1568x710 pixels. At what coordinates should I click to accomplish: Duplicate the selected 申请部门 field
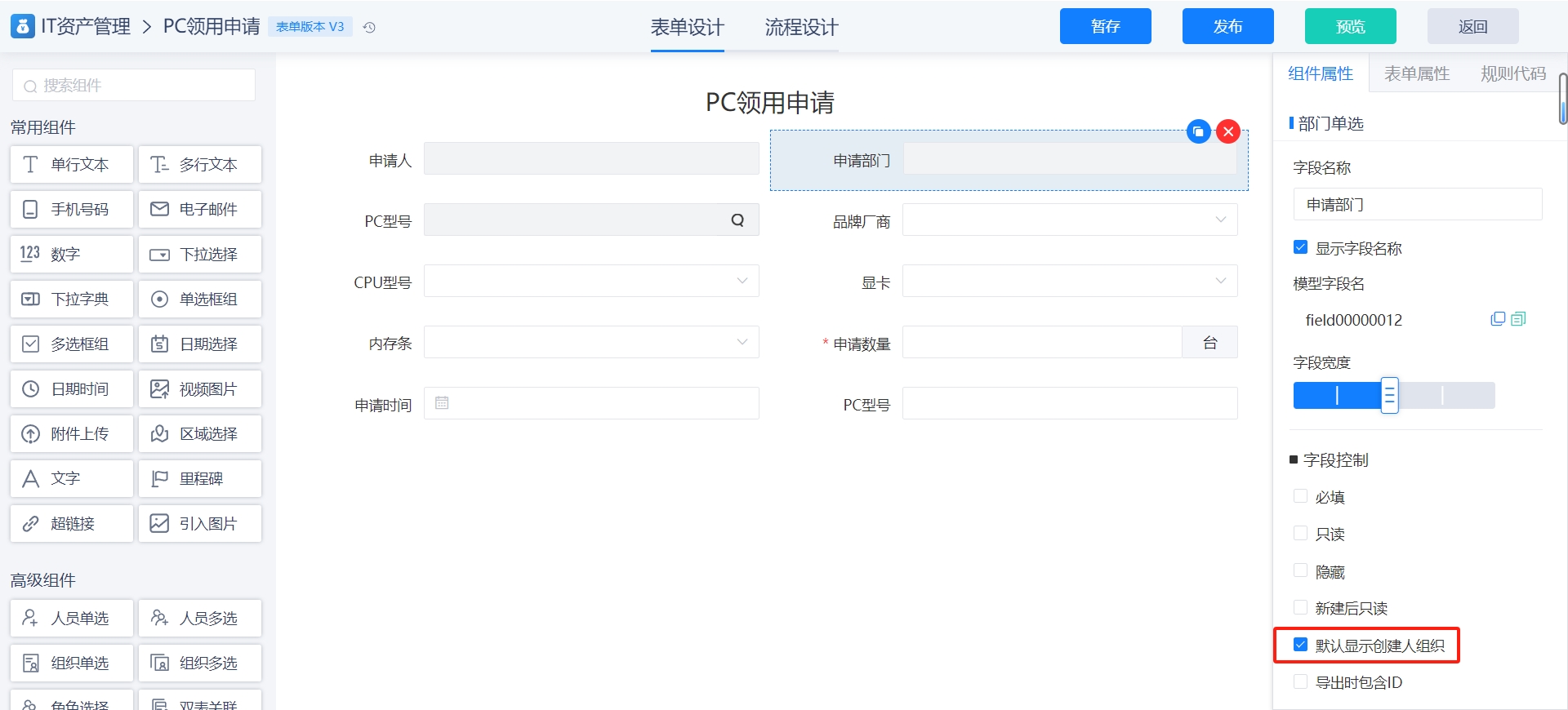click(x=1198, y=131)
